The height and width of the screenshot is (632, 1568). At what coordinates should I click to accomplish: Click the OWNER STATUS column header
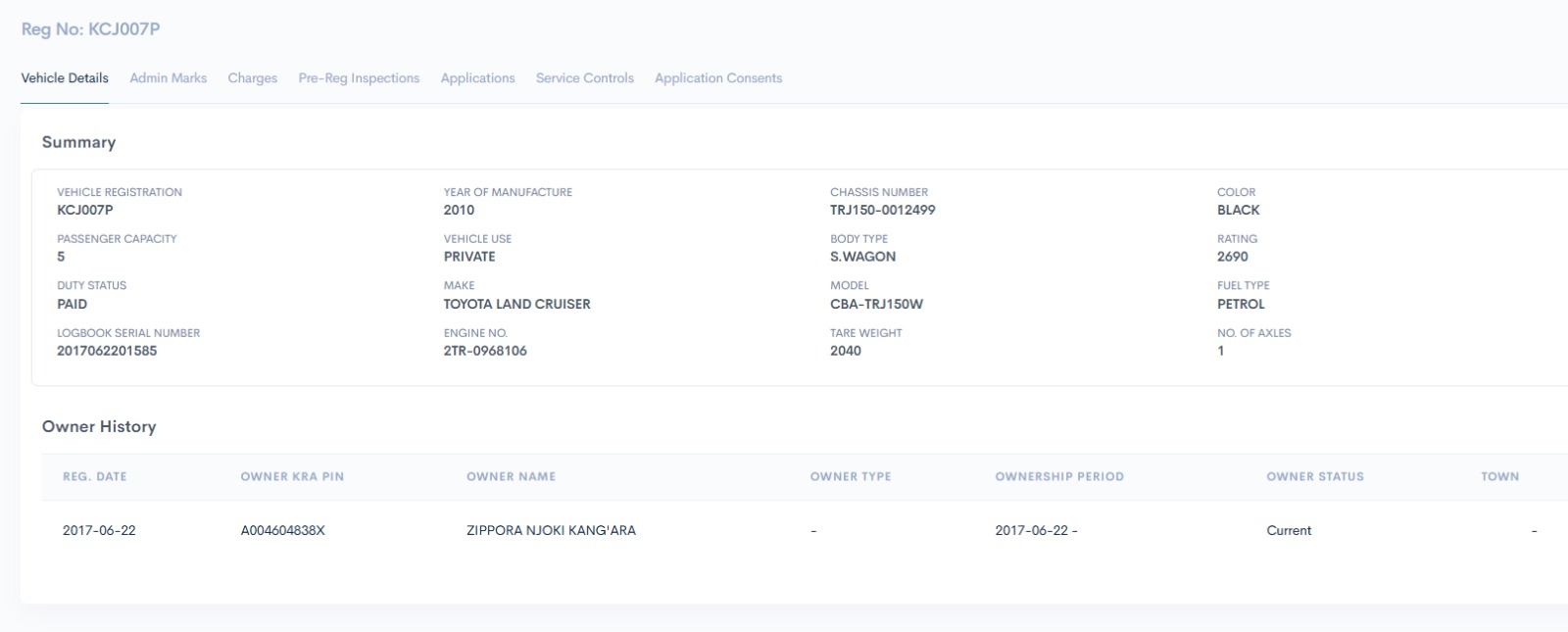click(x=1314, y=477)
